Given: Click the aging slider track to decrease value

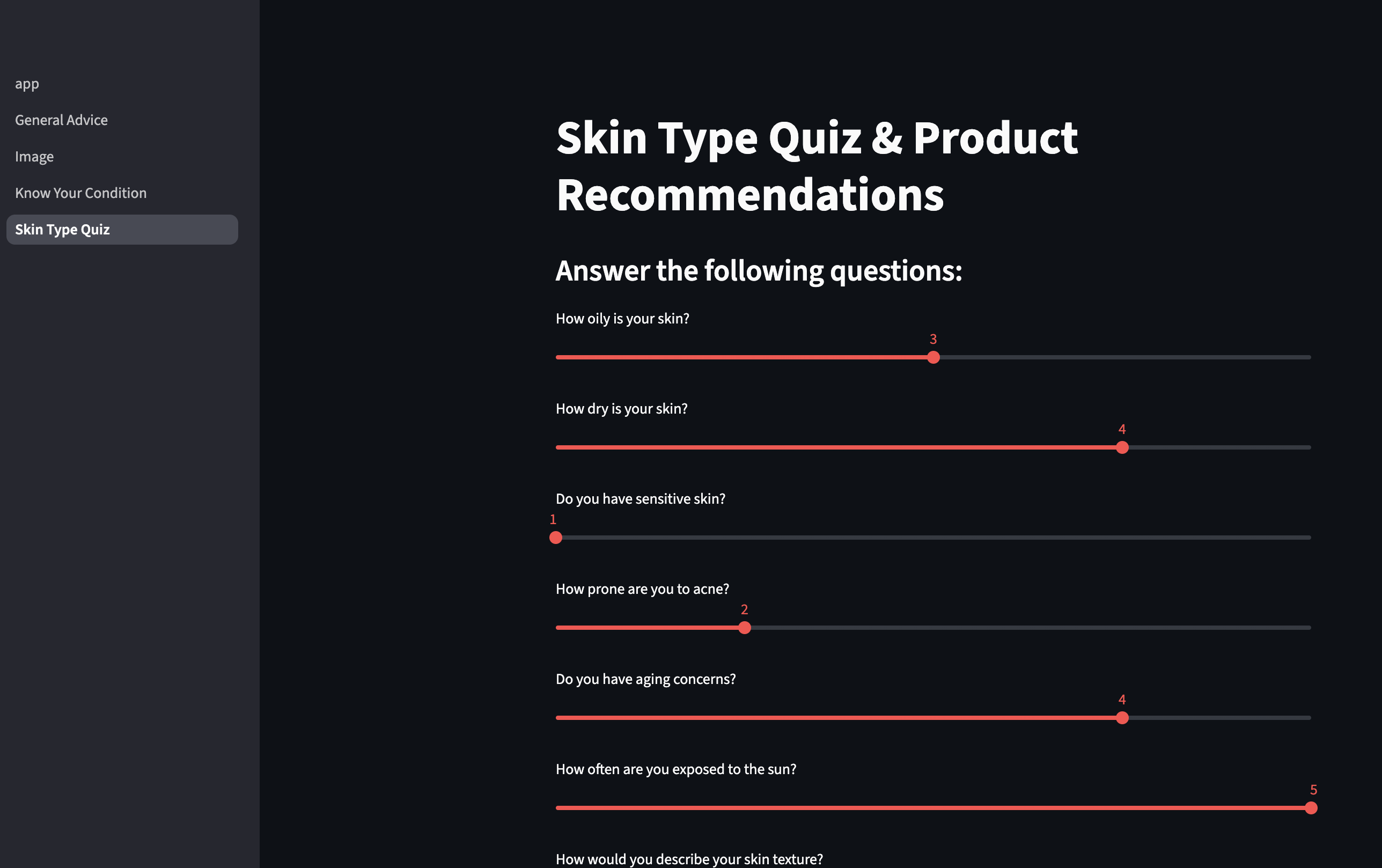Looking at the screenshot, I should point(804,718).
